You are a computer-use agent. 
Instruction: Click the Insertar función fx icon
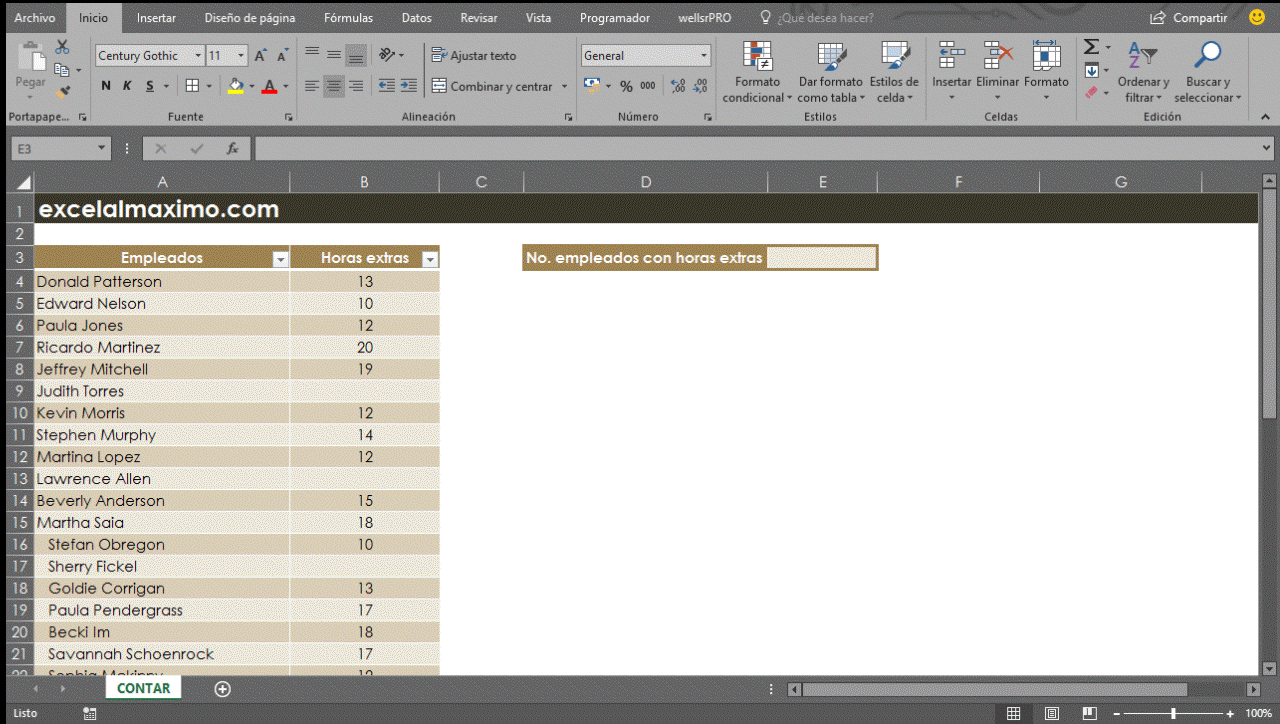point(234,147)
